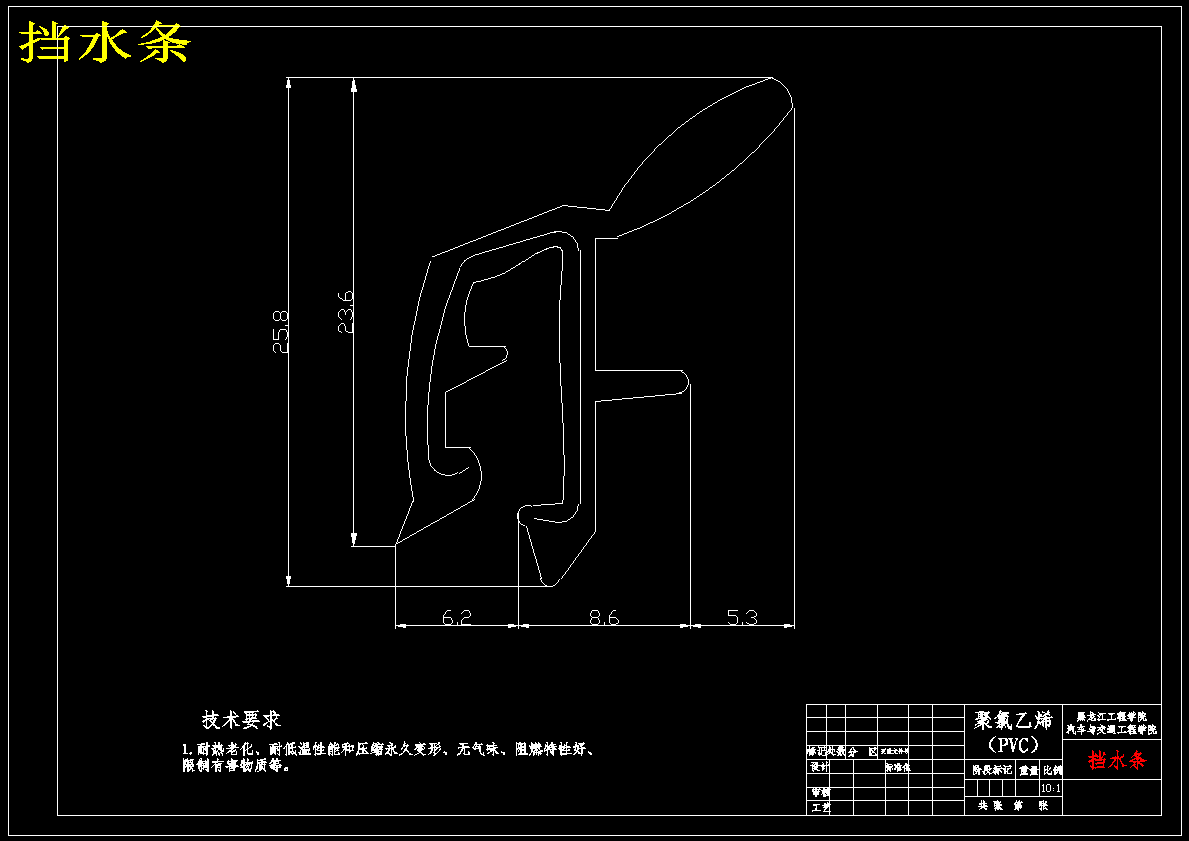The image size is (1189, 841).
Task: Select the 阶段标记 stage mark label
Action: click(992, 770)
